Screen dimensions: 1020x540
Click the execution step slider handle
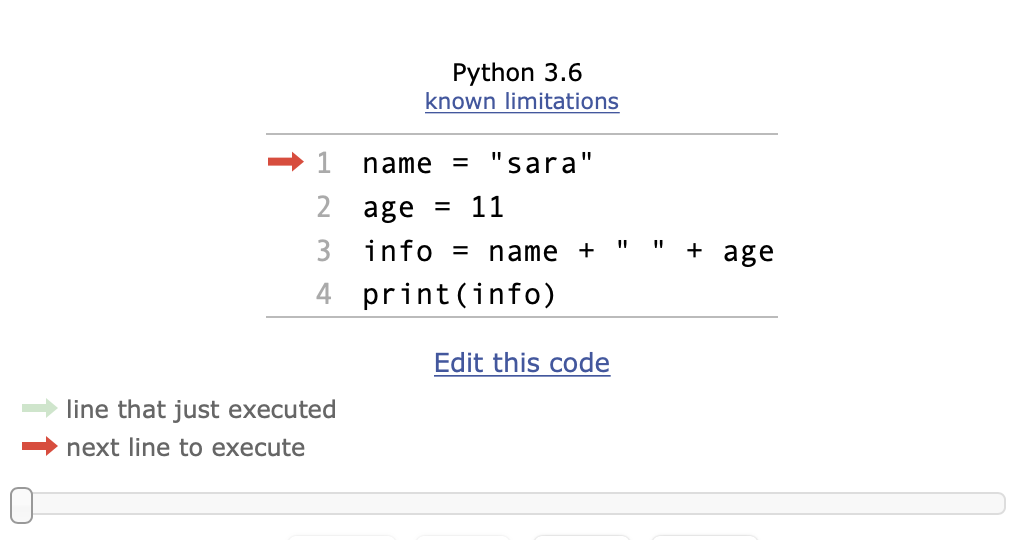click(21, 505)
